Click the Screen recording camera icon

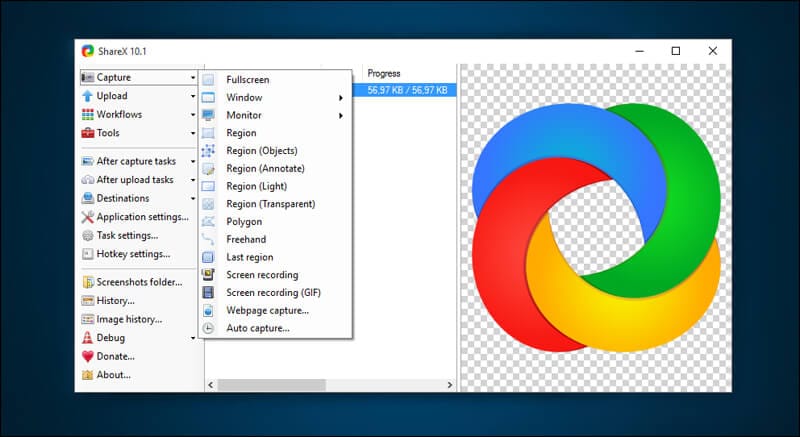pyautogui.click(x=208, y=275)
